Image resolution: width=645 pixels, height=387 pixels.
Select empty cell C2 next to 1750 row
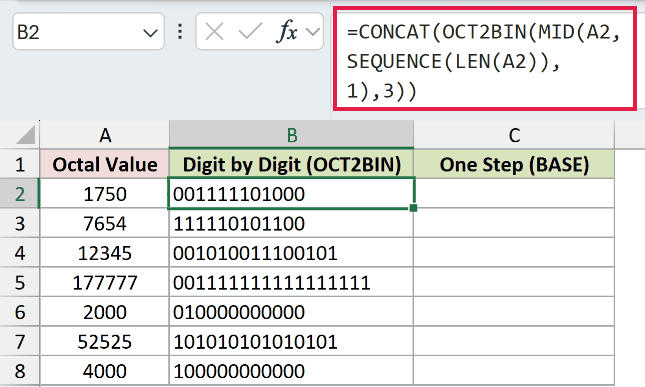coord(514,194)
